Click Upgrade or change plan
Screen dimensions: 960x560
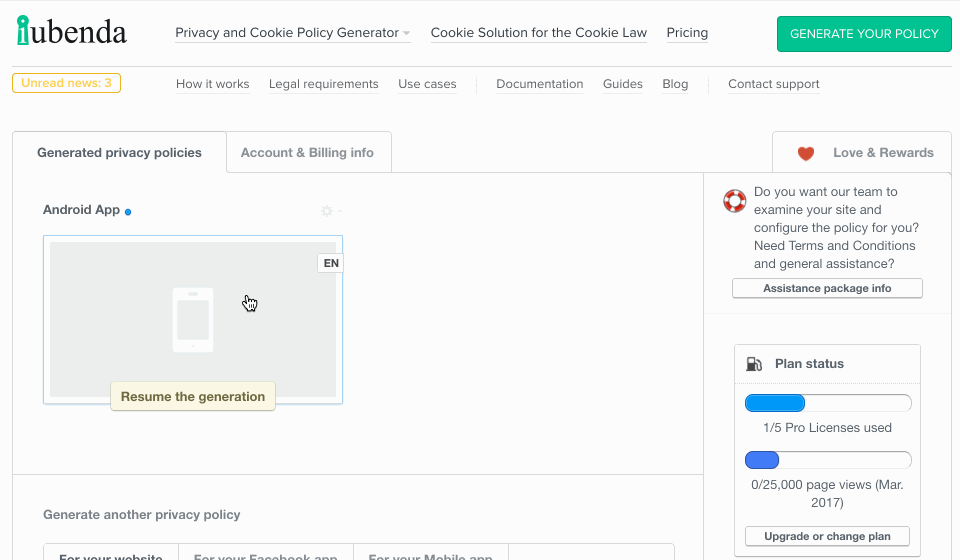pyautogui.click(x=827, y=536)
